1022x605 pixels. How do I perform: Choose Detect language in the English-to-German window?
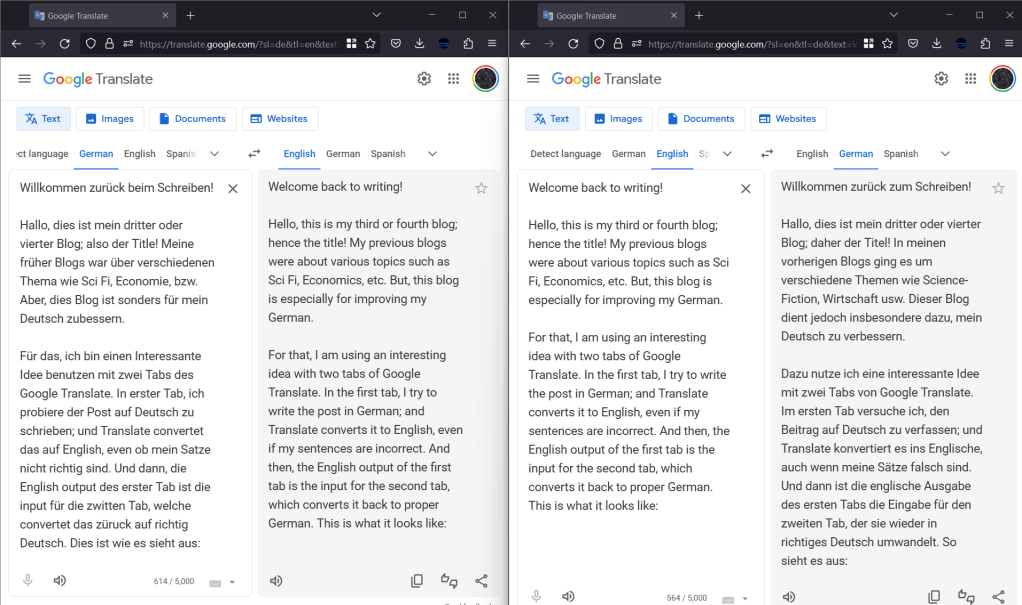pos(565,154)
